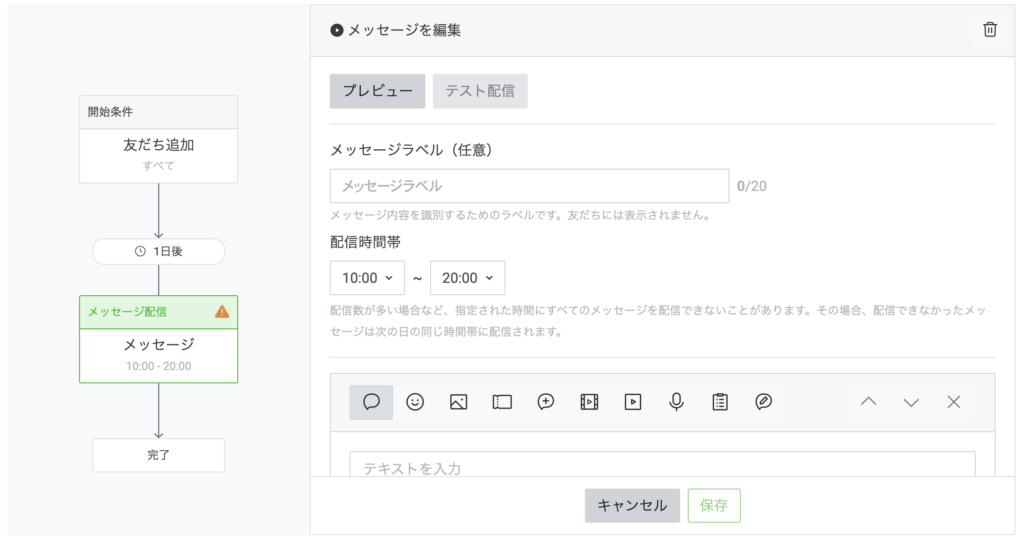
Task: Pick the coupon ticket icon
Action: coord(502,402)
